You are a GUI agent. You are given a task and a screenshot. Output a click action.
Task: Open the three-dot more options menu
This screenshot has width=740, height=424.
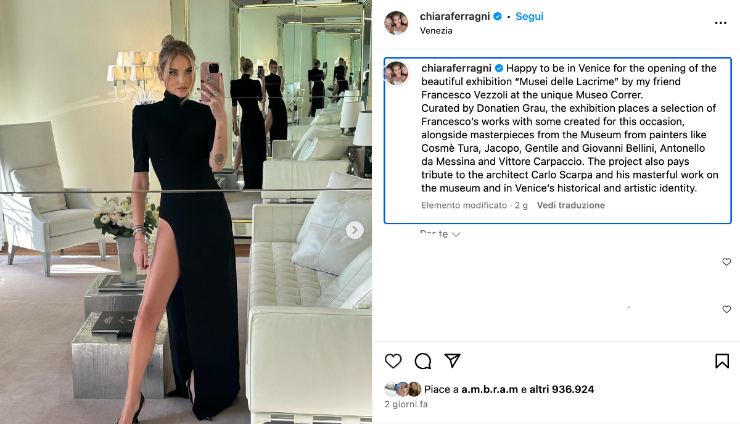(x=720, y=23)
